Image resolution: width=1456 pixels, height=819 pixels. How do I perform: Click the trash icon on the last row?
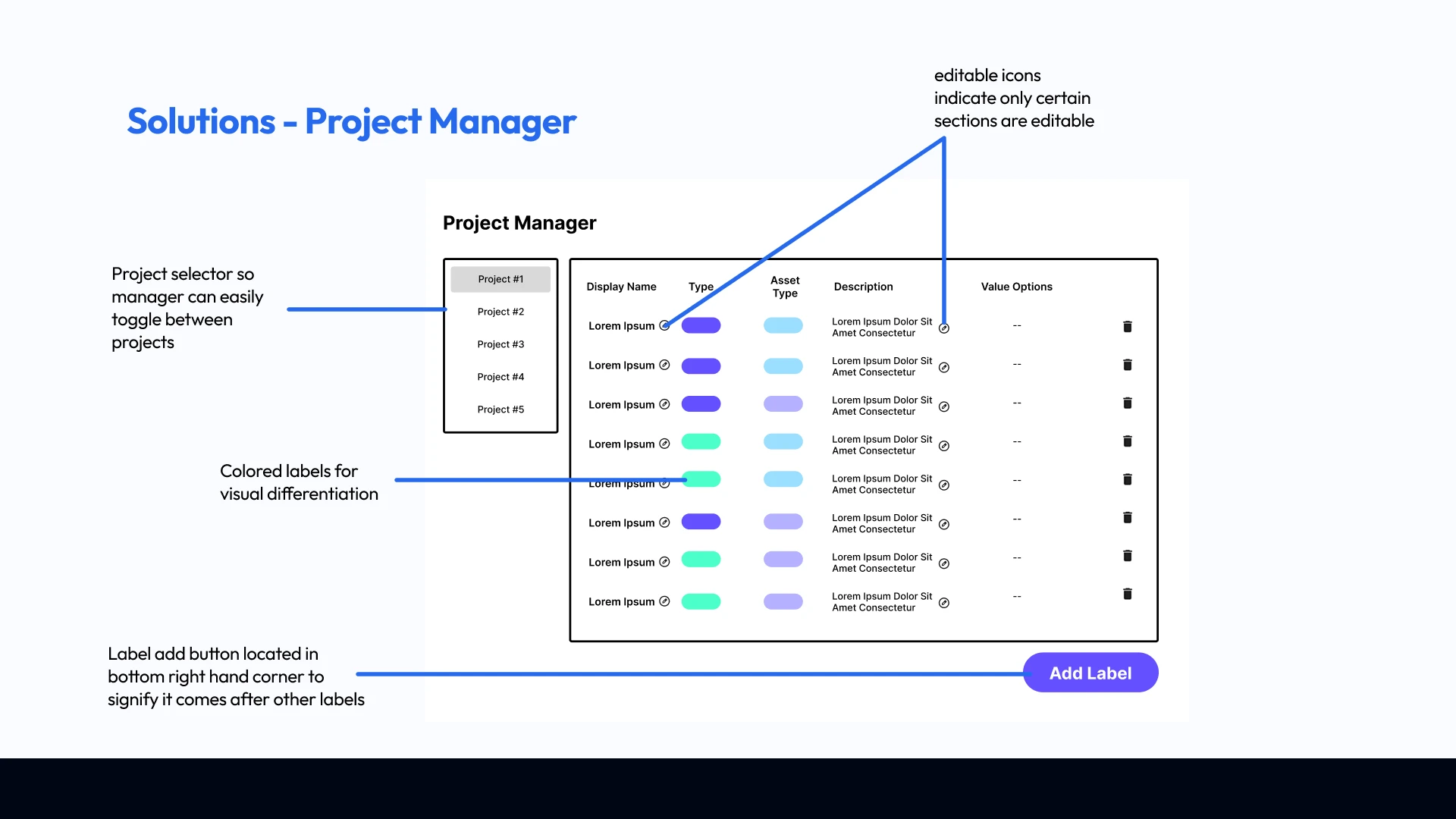click(1127, 594)
